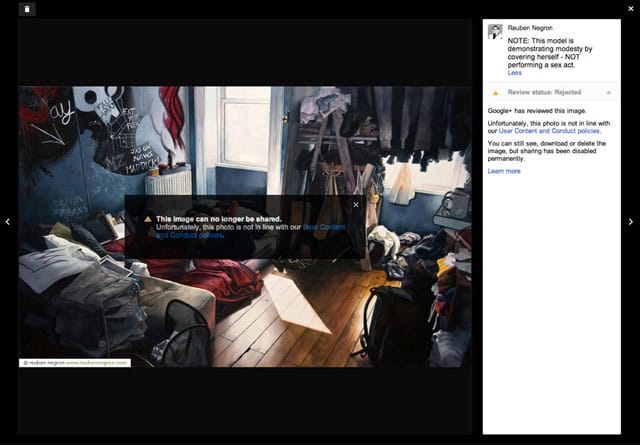The image size is (640, 445).
Task: Collapse the caption using Less
Action: tap(514, 73)
